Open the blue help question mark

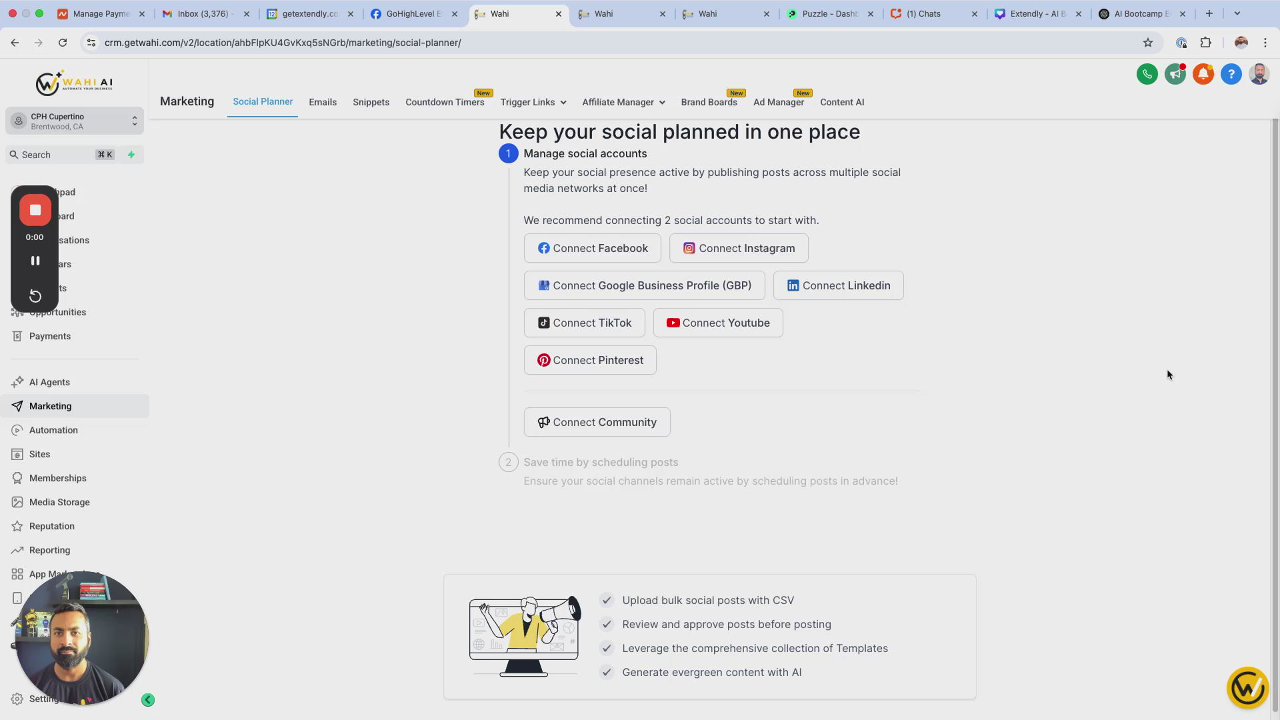(1231, 74)
